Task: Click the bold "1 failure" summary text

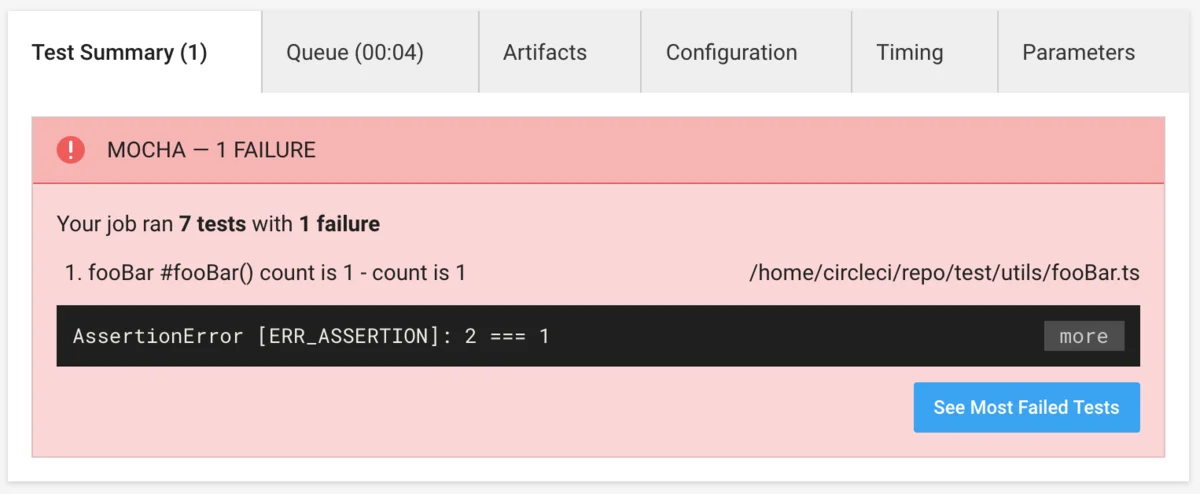Action: [339, 224]
